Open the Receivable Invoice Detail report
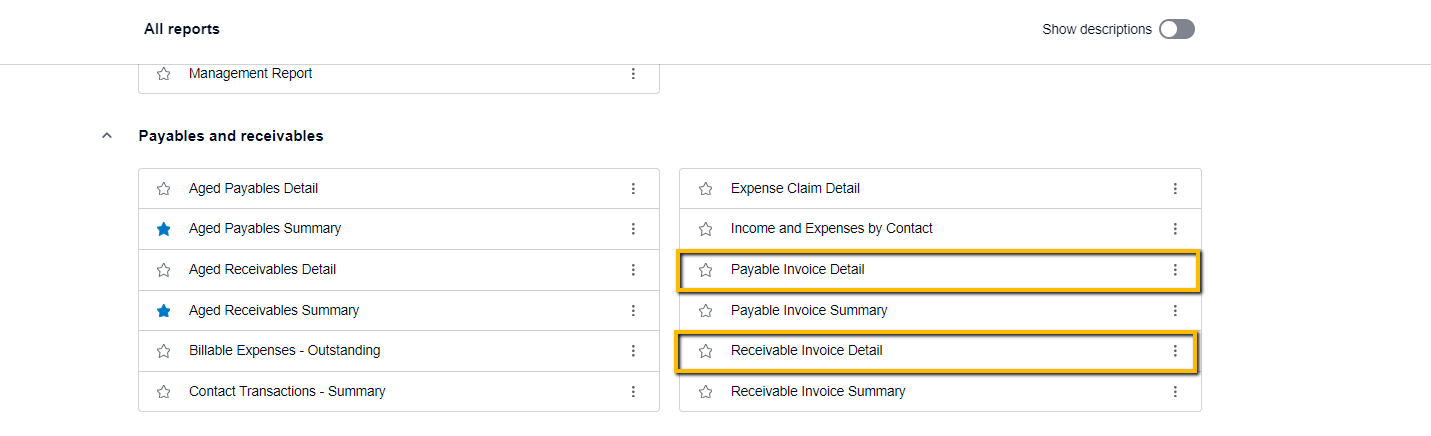The width and height of the screenshot is (1431, 436). pyautogui.click(x=806, y=351)
